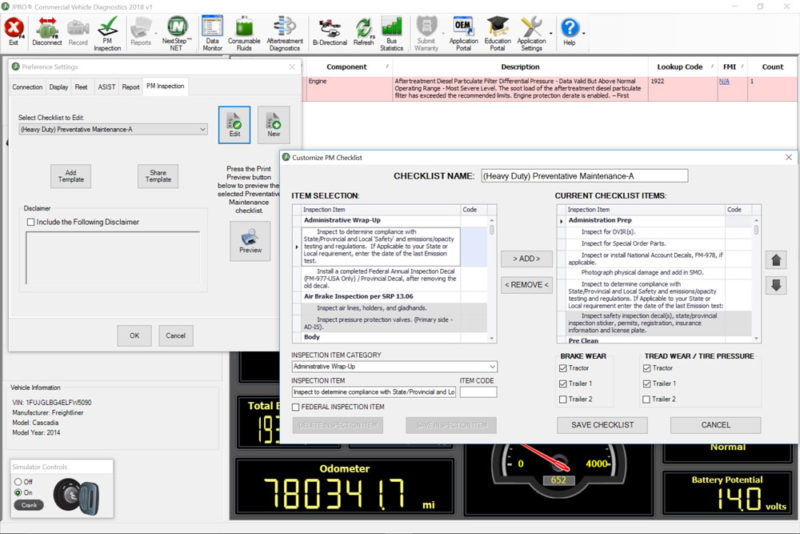Switch to the Connection tab
Viewport: 800px width, 534px height.
[x=28, y=87]
